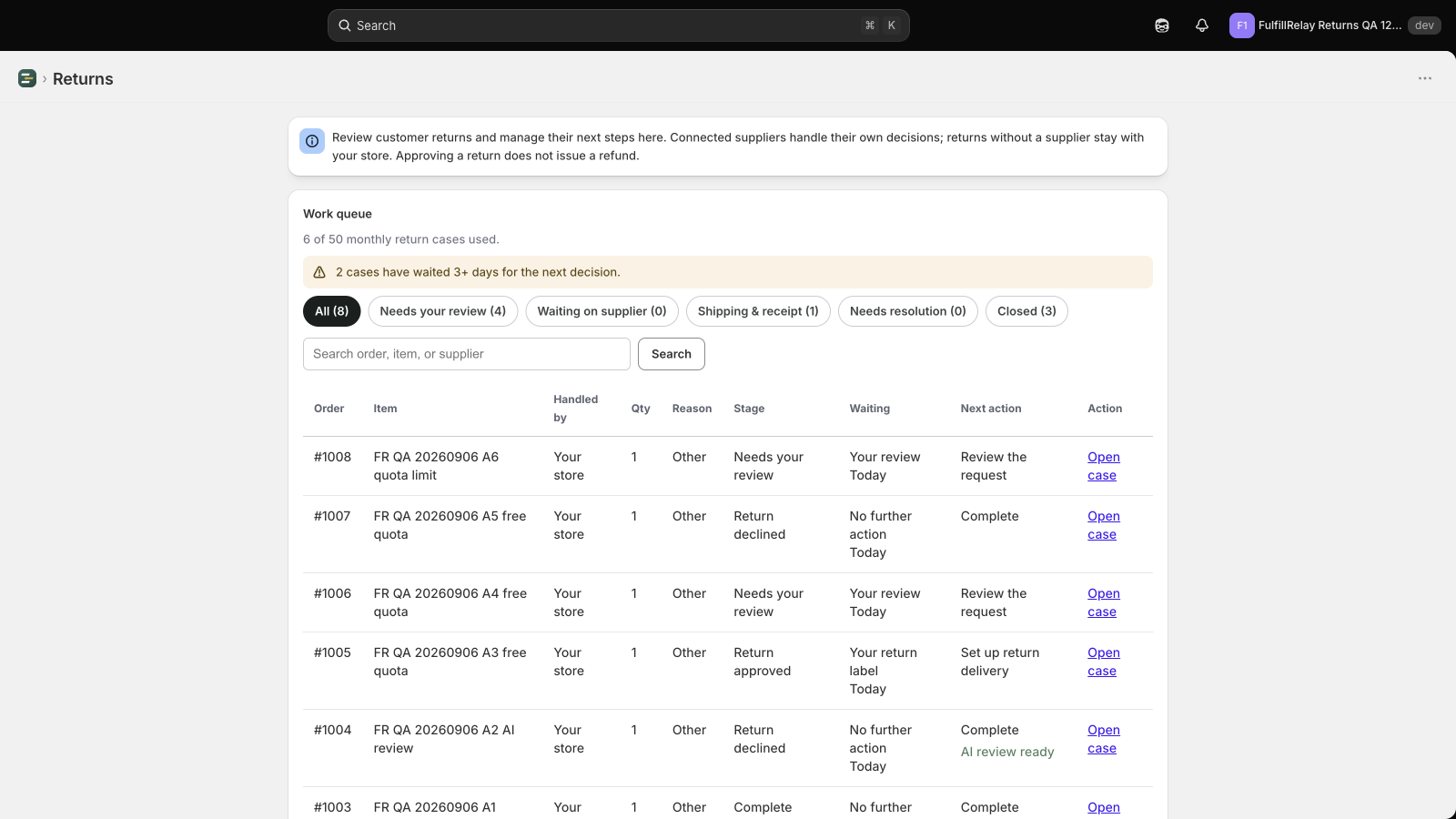This screenshot has height=819, width=1456.
Task: Switch to Needs your review (4) tab
Action: [x=443, y=311]
